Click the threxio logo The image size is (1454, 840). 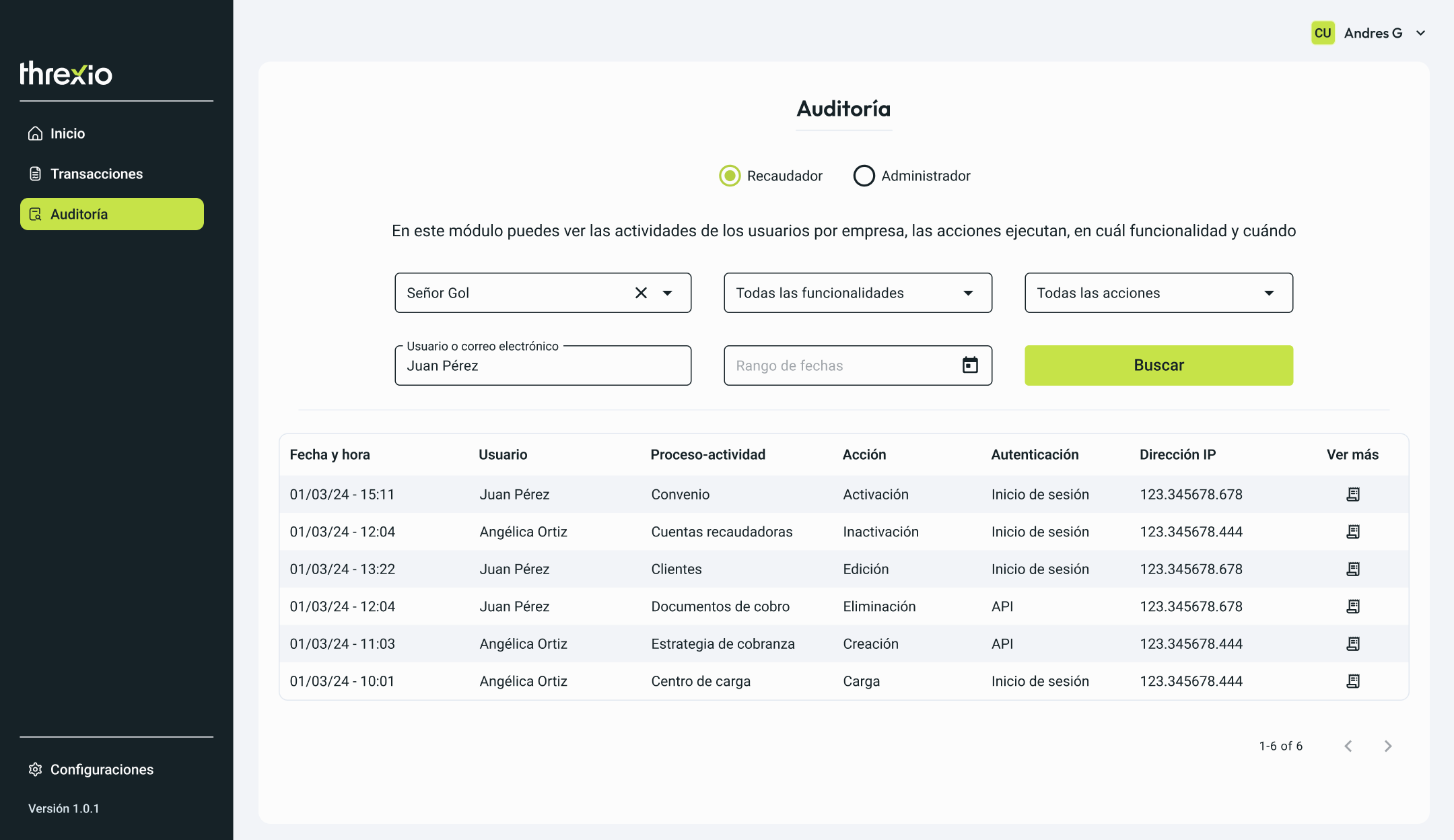click(66, 73)
